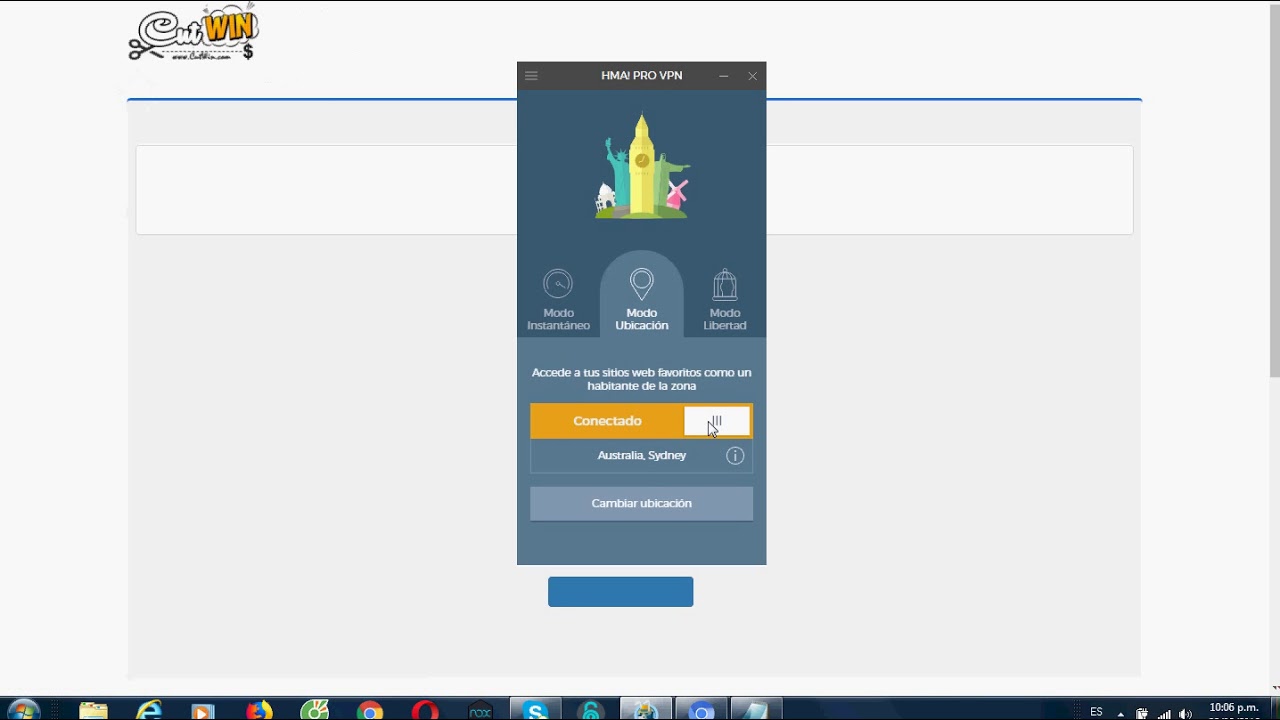Open File Explorer from the taskbar
Image resolution: width=1280 pixels, height=720 pixels.
pyautogui.click(x=93, y=711)
